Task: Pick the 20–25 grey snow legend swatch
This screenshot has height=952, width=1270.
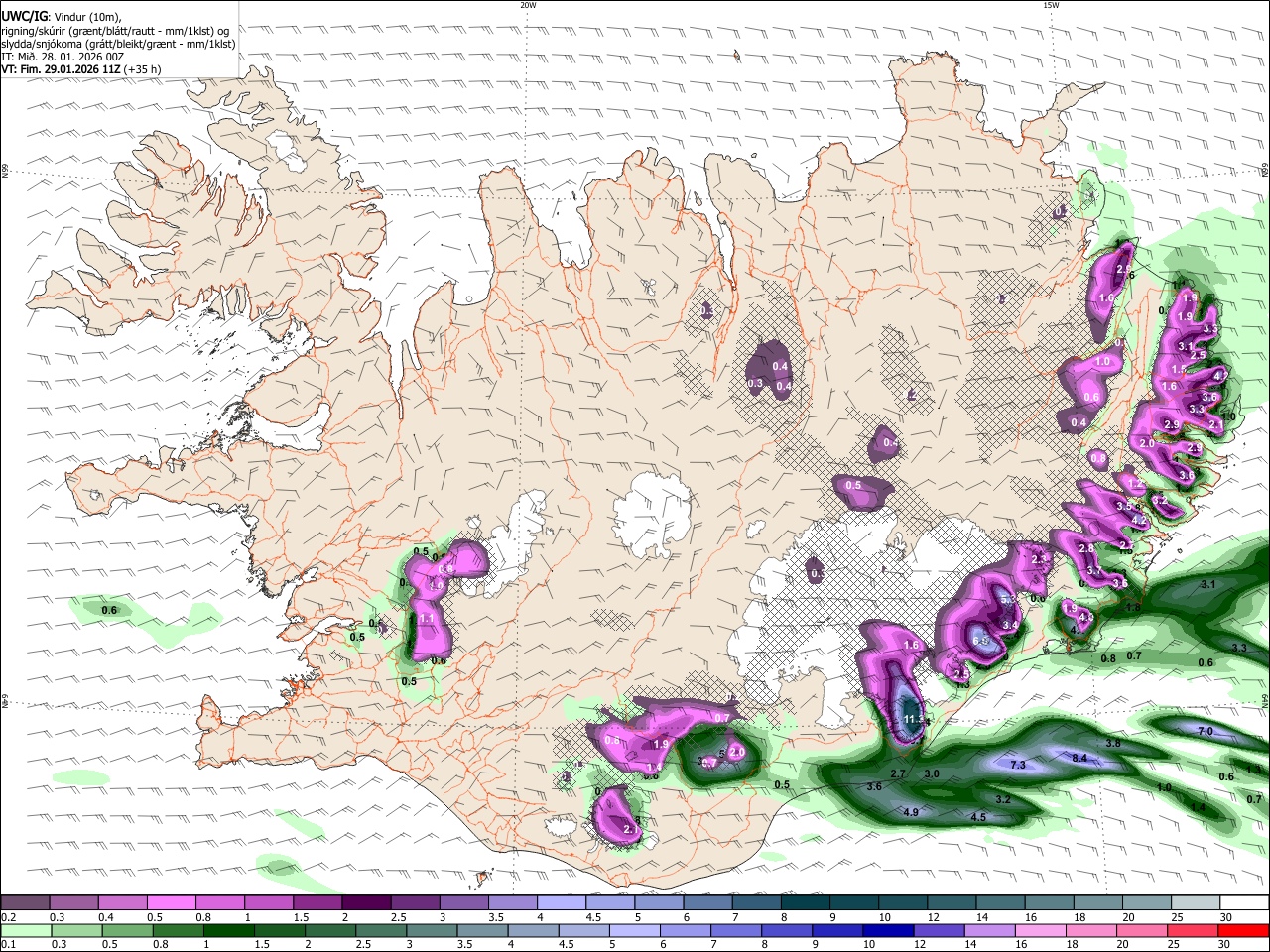Action: (1148, 902)
